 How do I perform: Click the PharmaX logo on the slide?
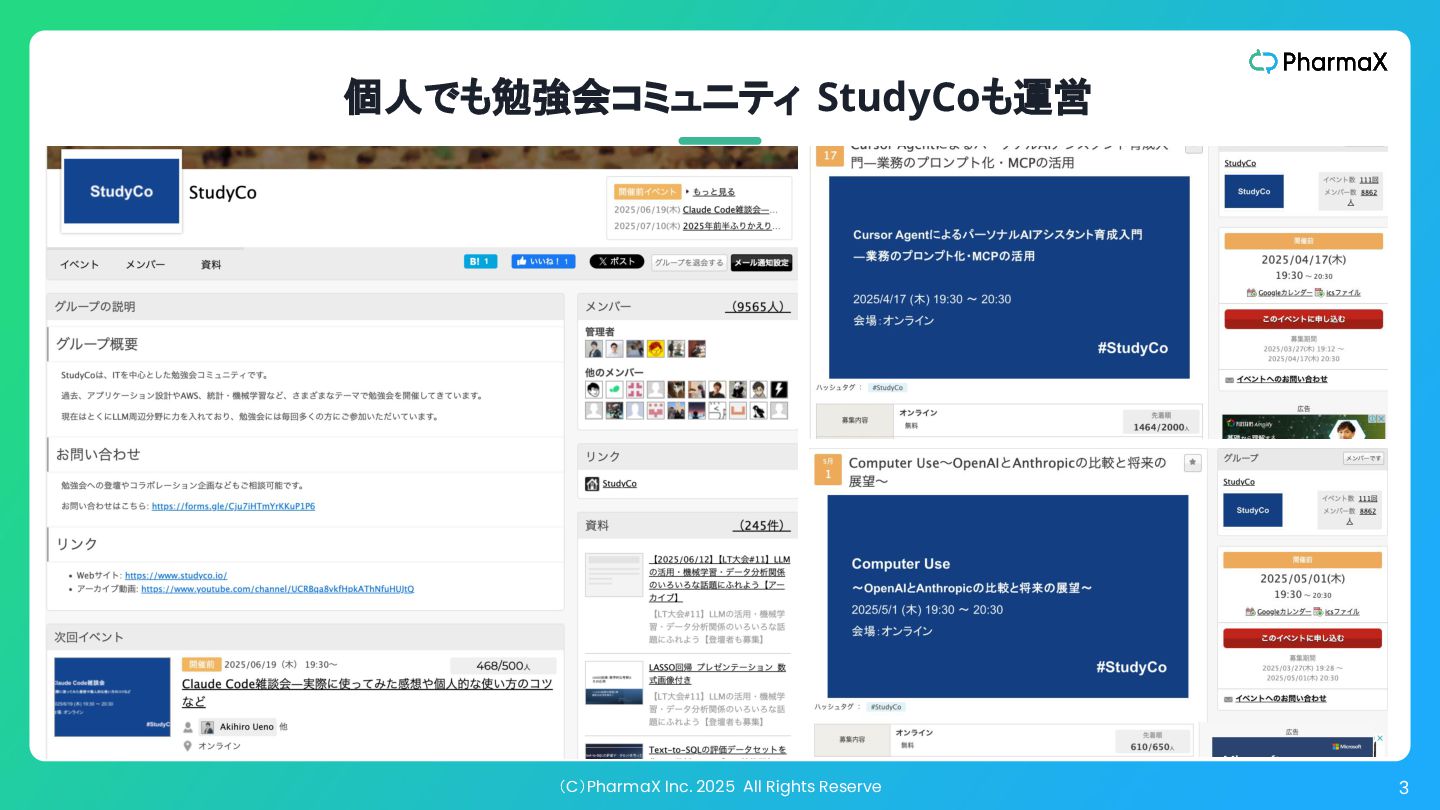pyautogui.click(x=1318, y=62)
